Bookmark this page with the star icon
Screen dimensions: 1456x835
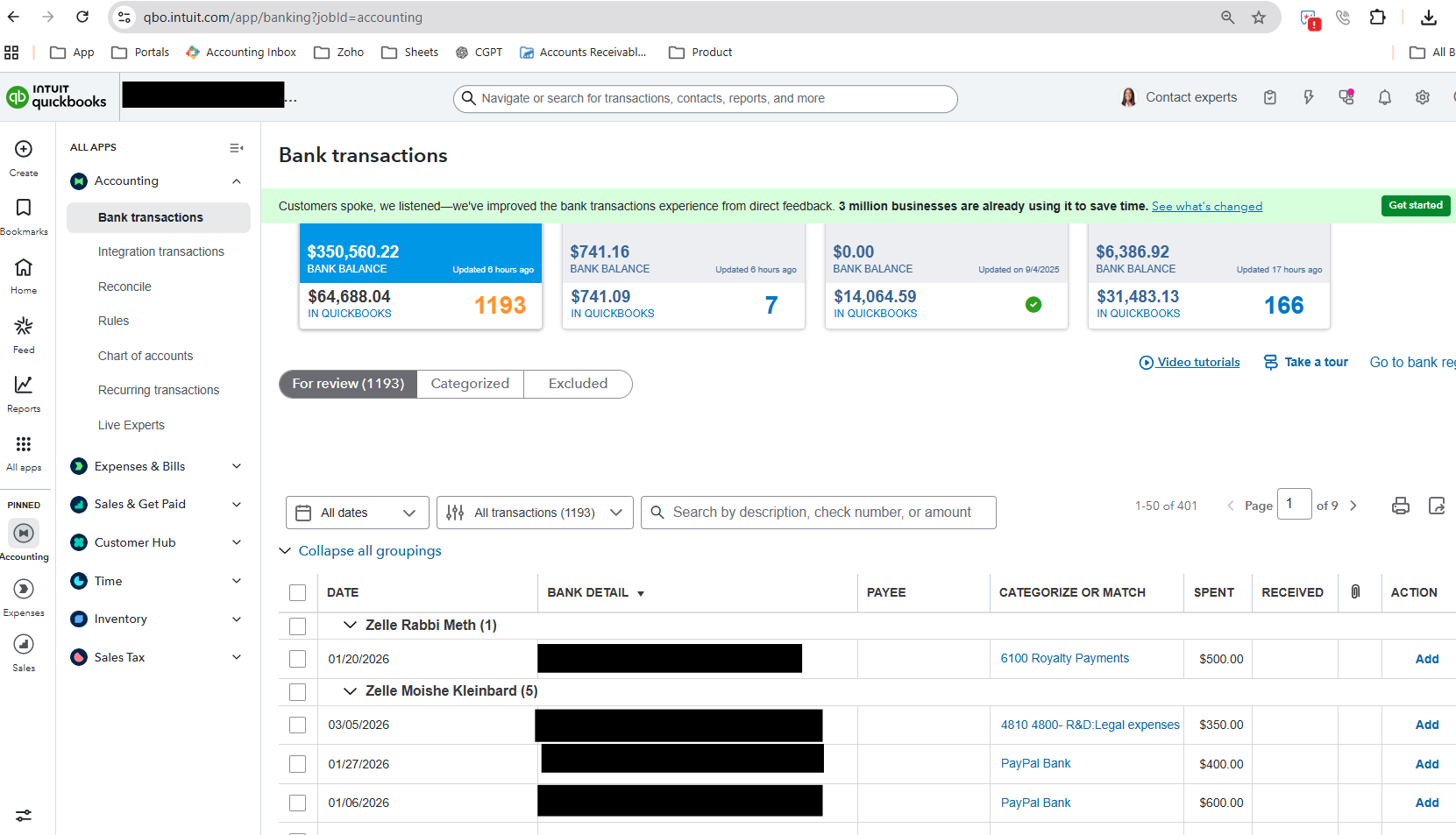(x=1259, y=18)
